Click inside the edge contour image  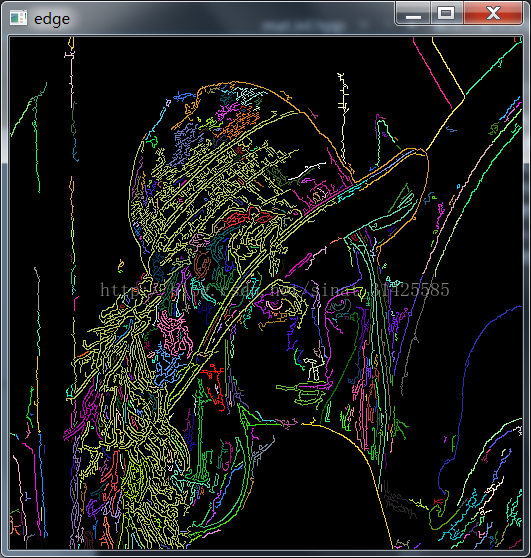[266, 293]
